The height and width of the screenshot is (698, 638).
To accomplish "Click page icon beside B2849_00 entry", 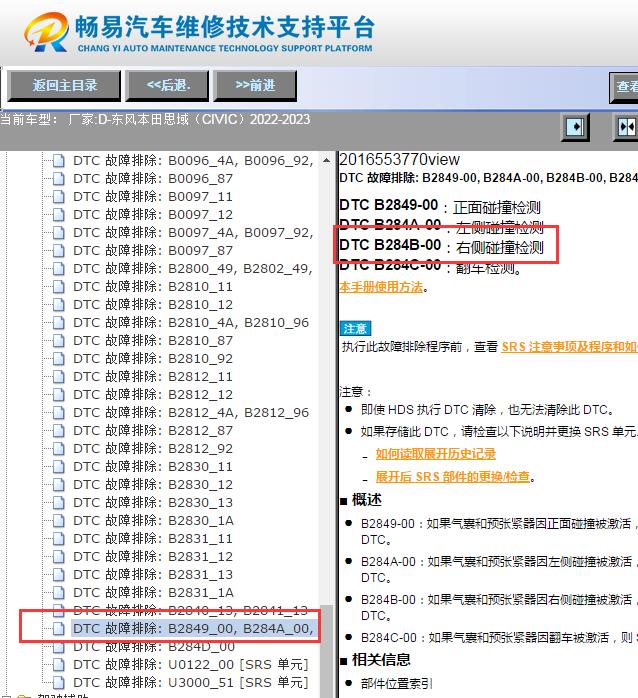I will click(x=58, y=629).
